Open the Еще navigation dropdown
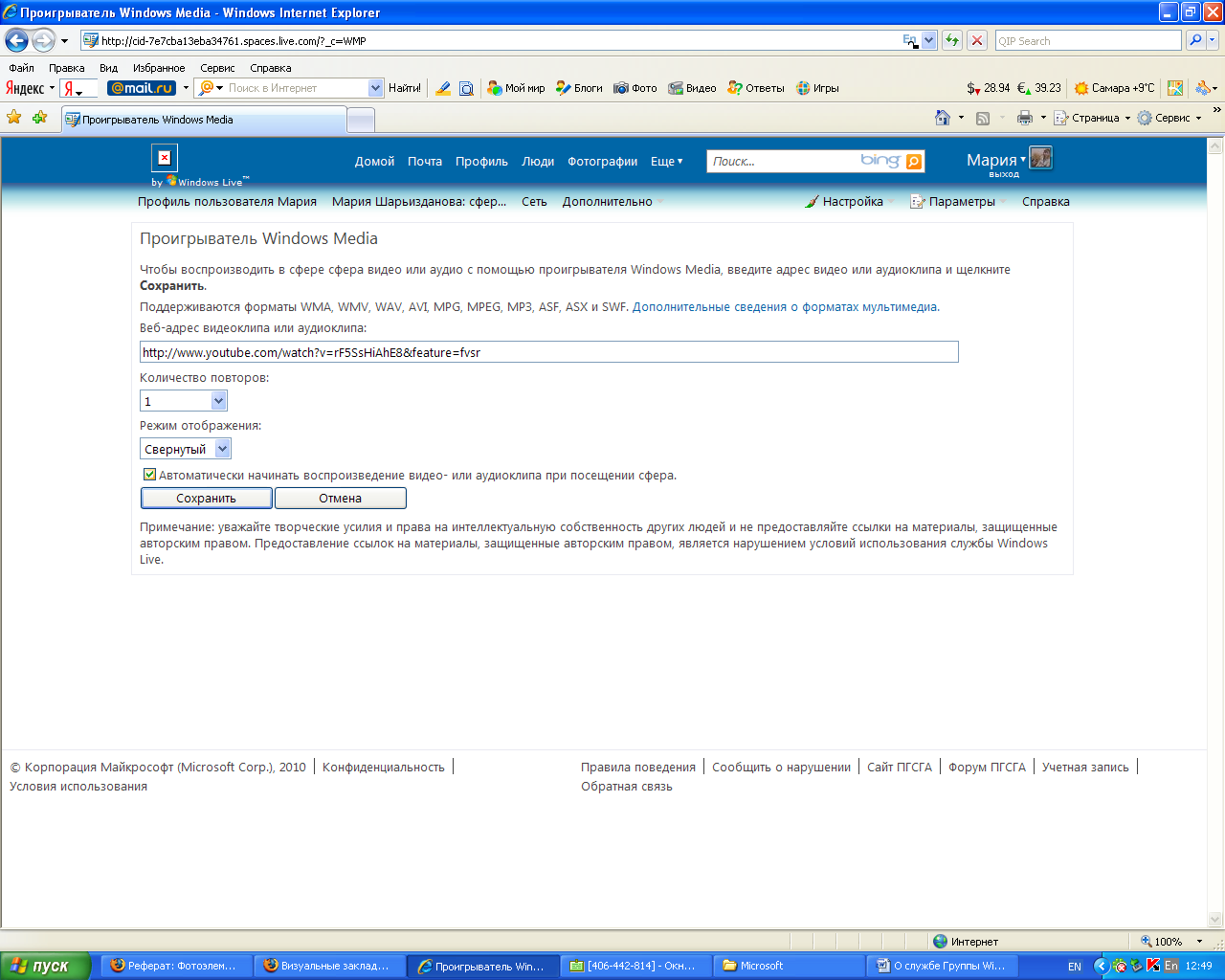 click(667, 162)
